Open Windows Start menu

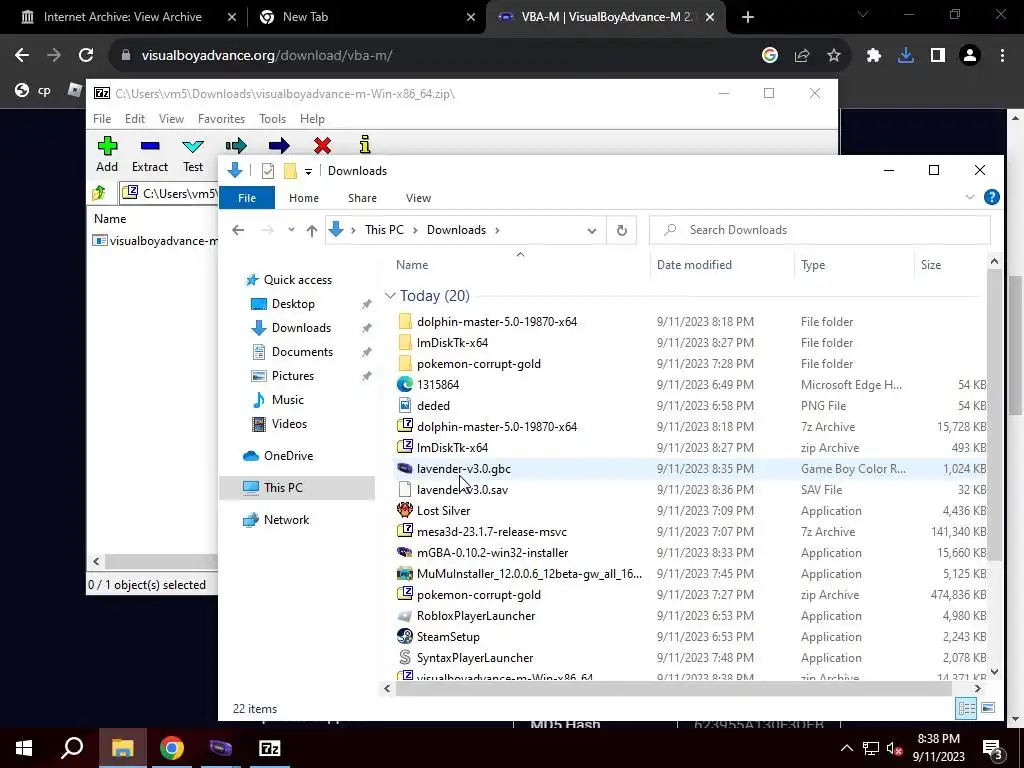click(24, 748)
